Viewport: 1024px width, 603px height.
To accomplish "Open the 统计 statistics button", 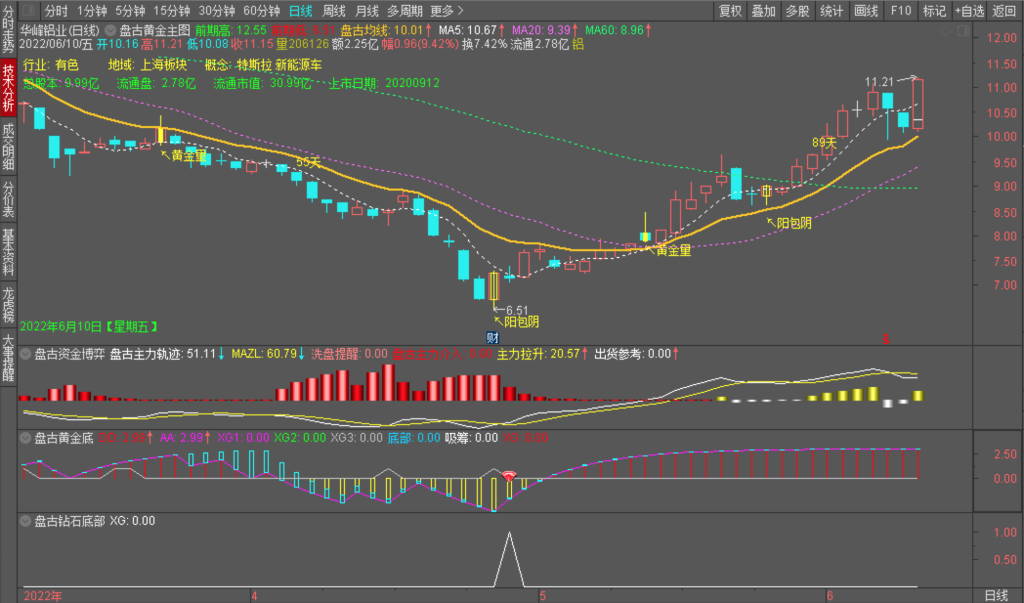I will pyautogui.click(x=831, y=11).
